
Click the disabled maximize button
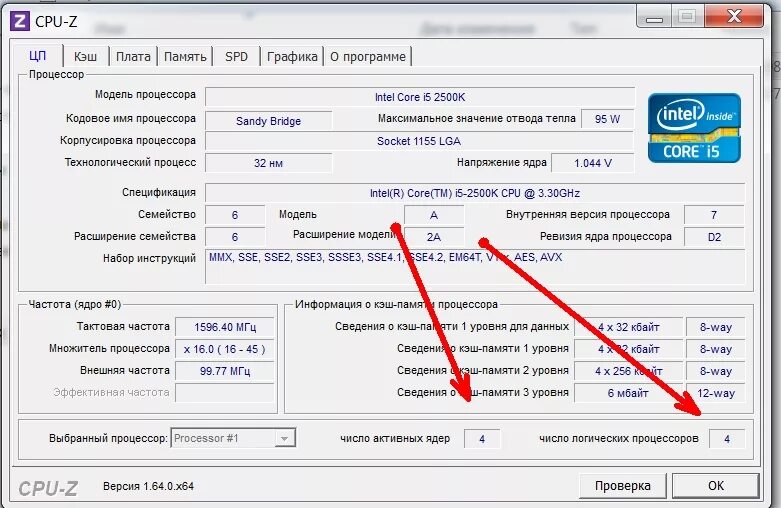pyautogui.click(x=687, y=16)
